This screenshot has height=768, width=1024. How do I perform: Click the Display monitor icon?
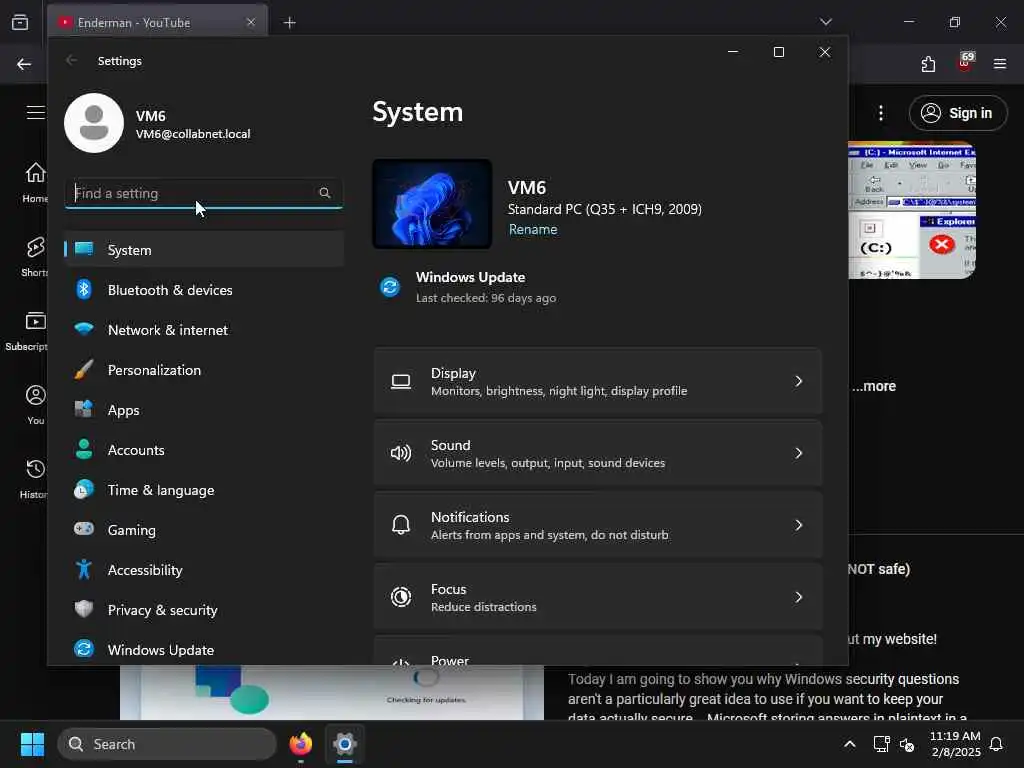coord(401,381)
